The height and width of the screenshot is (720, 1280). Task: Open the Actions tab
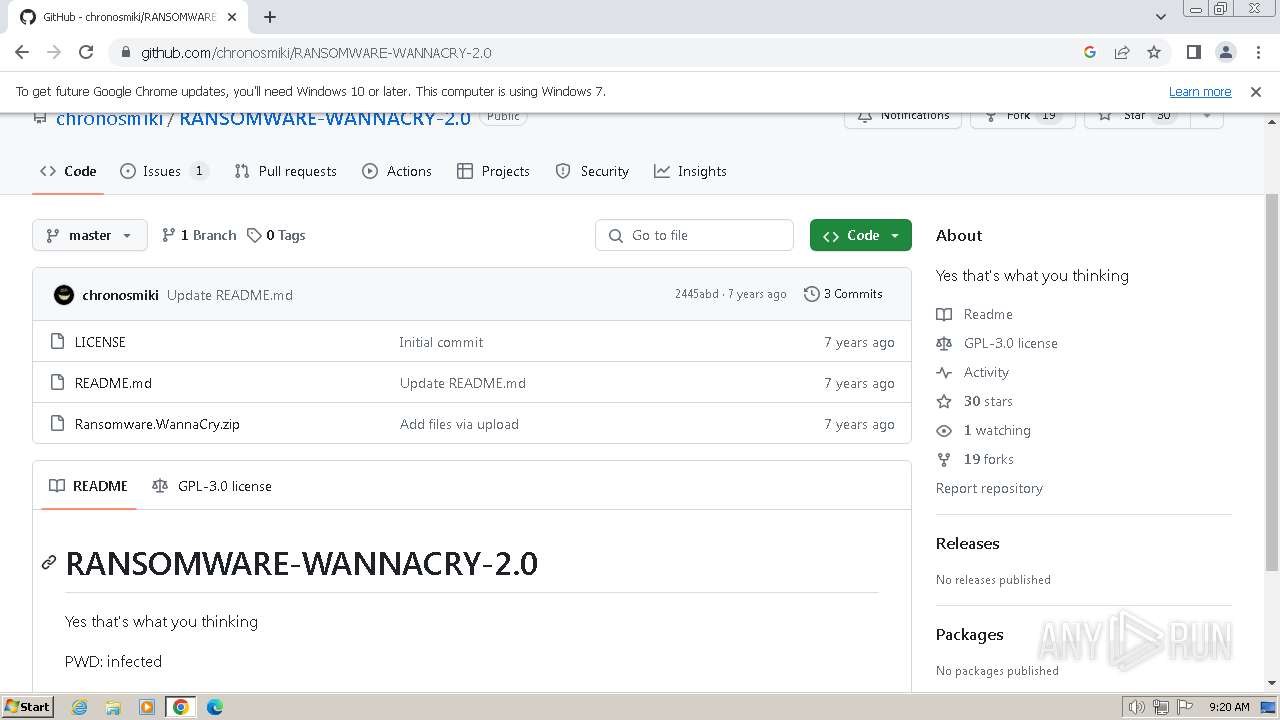click(397, 171)
